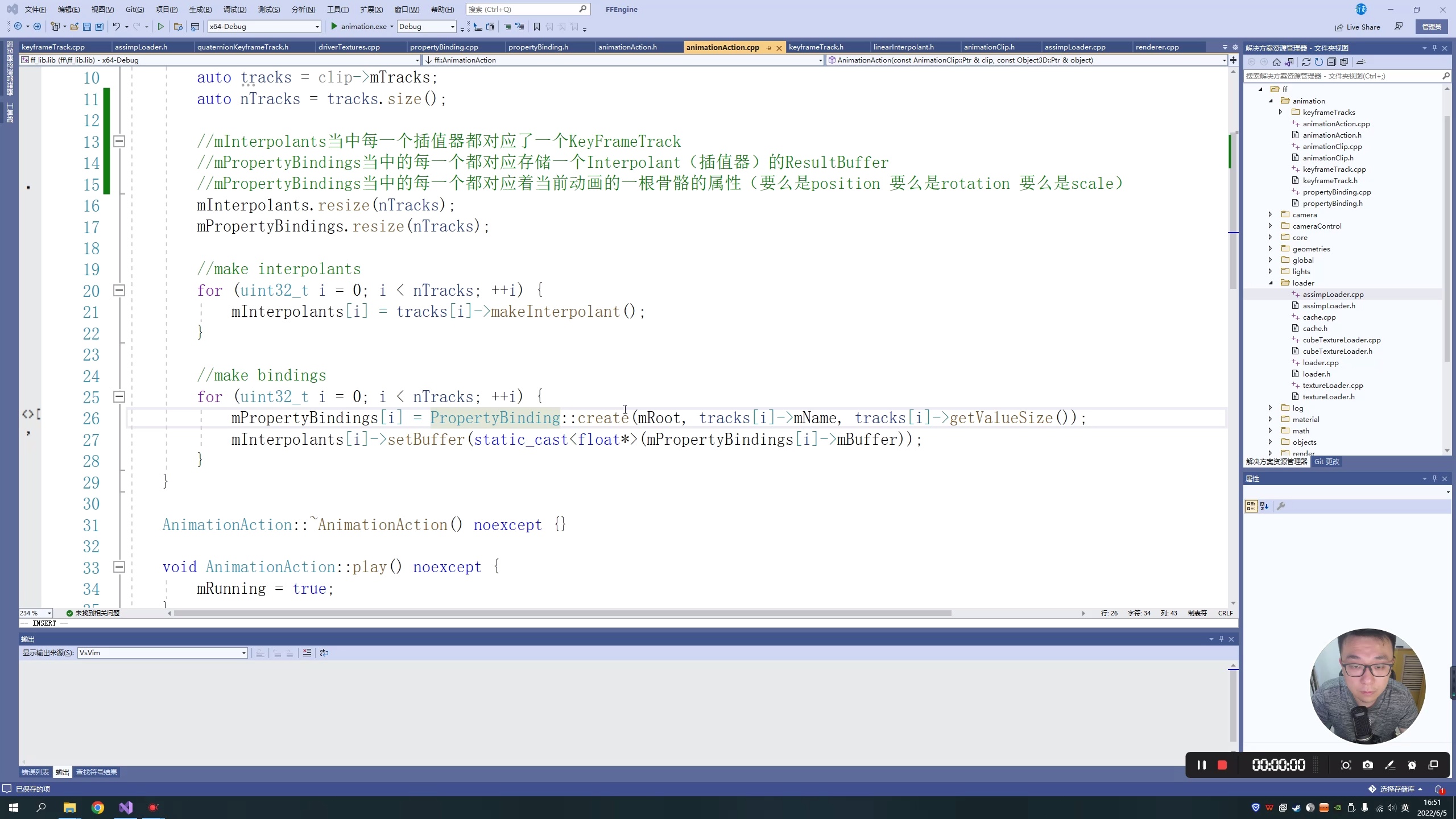Image resolution: width=1456 pixels, height=819 pixels.
Task: Expand the camera folder in tree
Action: (x=1271, y=214)
